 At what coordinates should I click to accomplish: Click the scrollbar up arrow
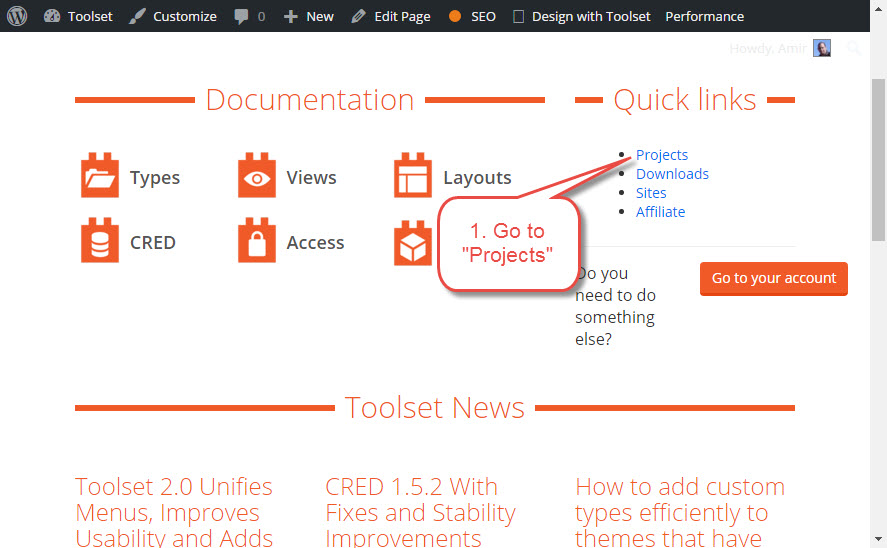(x=878, y=8)
